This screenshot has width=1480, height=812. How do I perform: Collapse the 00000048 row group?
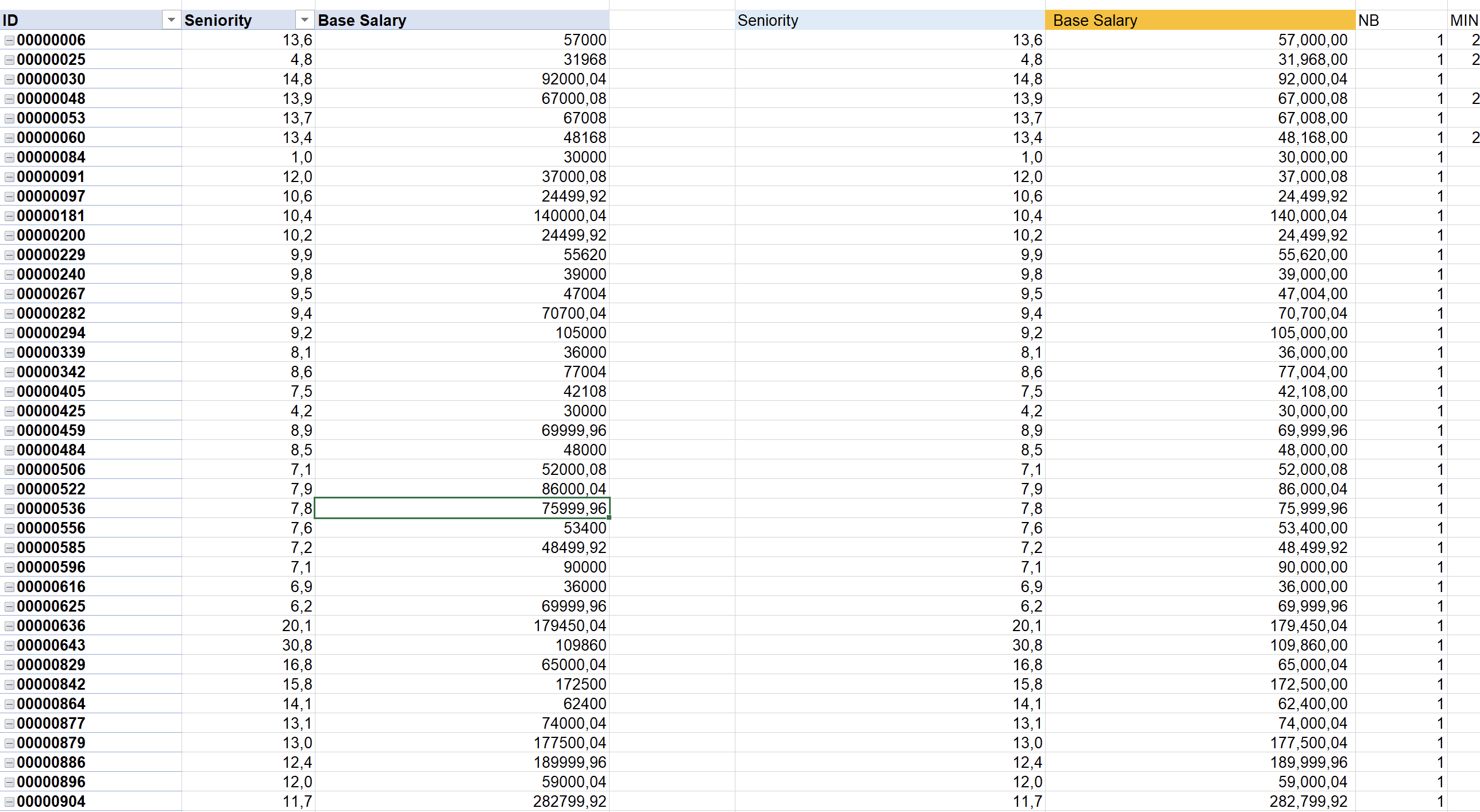(x=9, y=99)
